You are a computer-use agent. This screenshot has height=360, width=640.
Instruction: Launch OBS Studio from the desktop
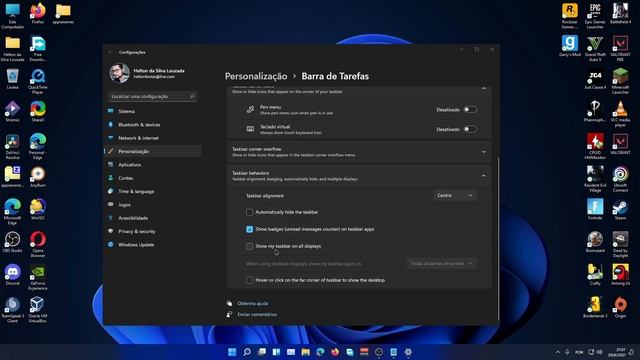coord(12,242)
